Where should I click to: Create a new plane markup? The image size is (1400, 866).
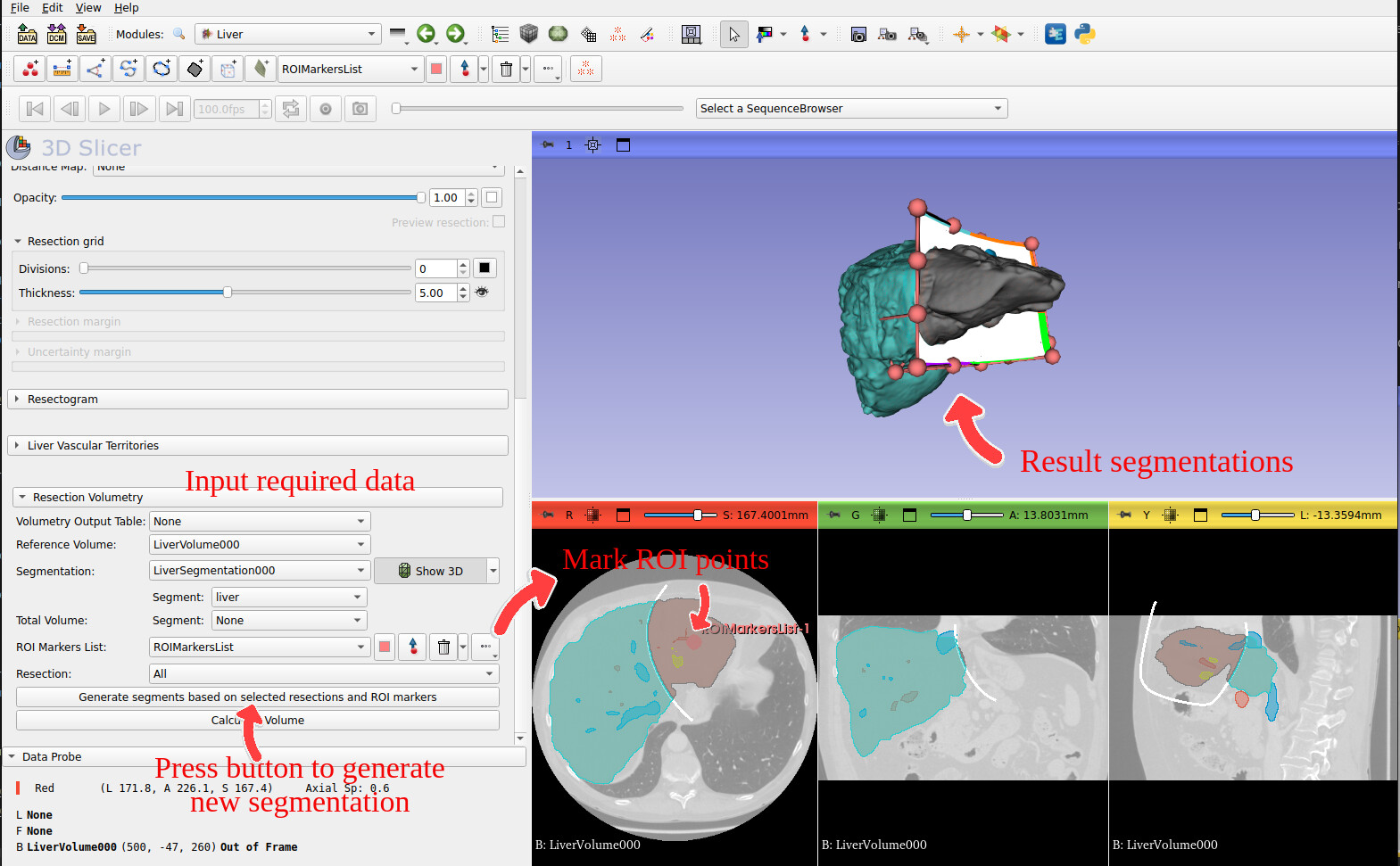tap(195, 69)
